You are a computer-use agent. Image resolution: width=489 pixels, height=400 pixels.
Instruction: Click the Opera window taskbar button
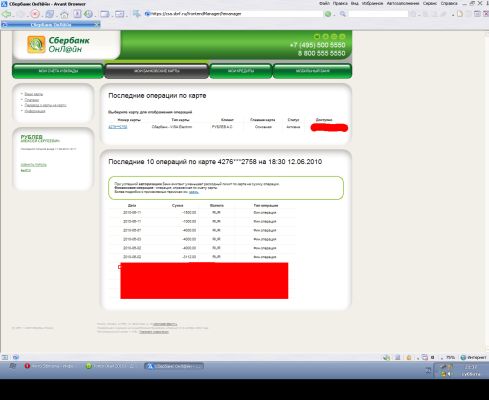(50, 366)
